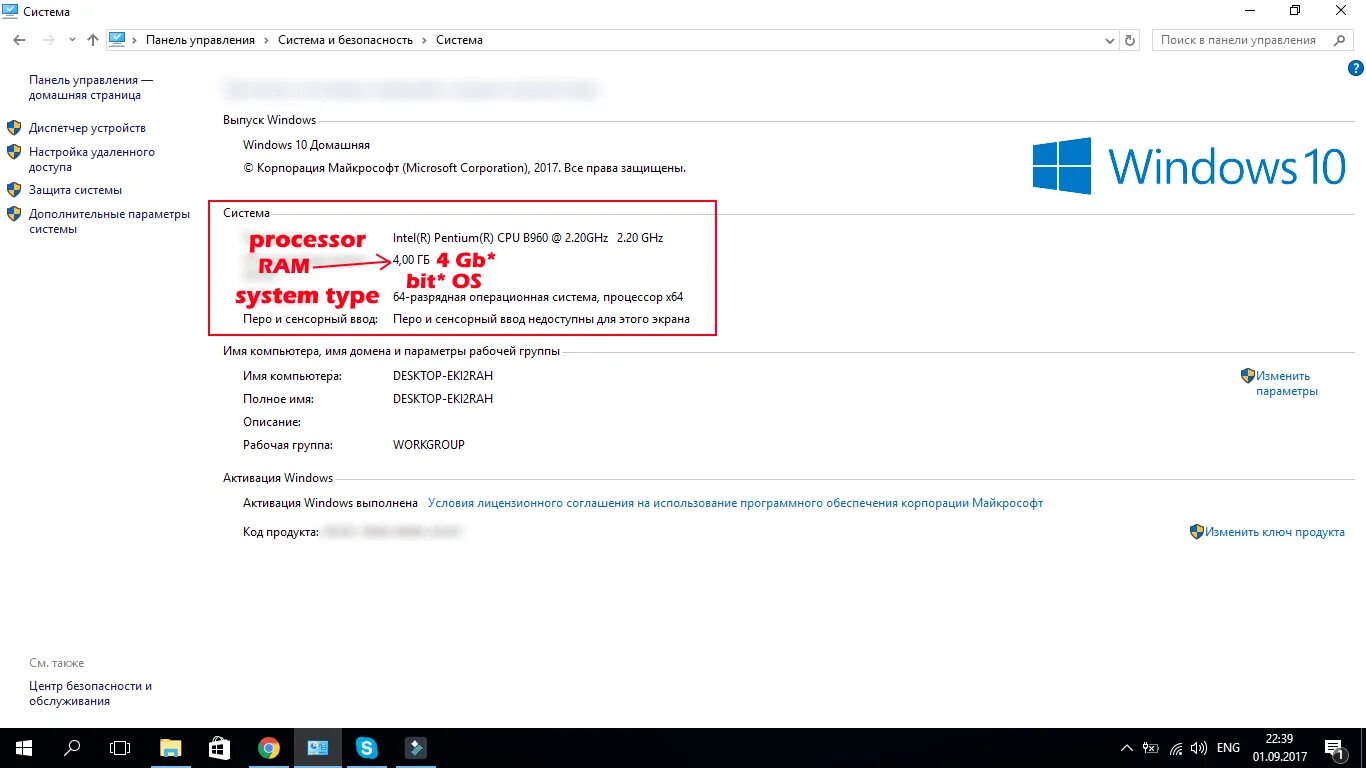Expand the address bar history dropdown
Image resolution: width=1366 pixels, height=768 pixels.
[x=1110, y=40]
